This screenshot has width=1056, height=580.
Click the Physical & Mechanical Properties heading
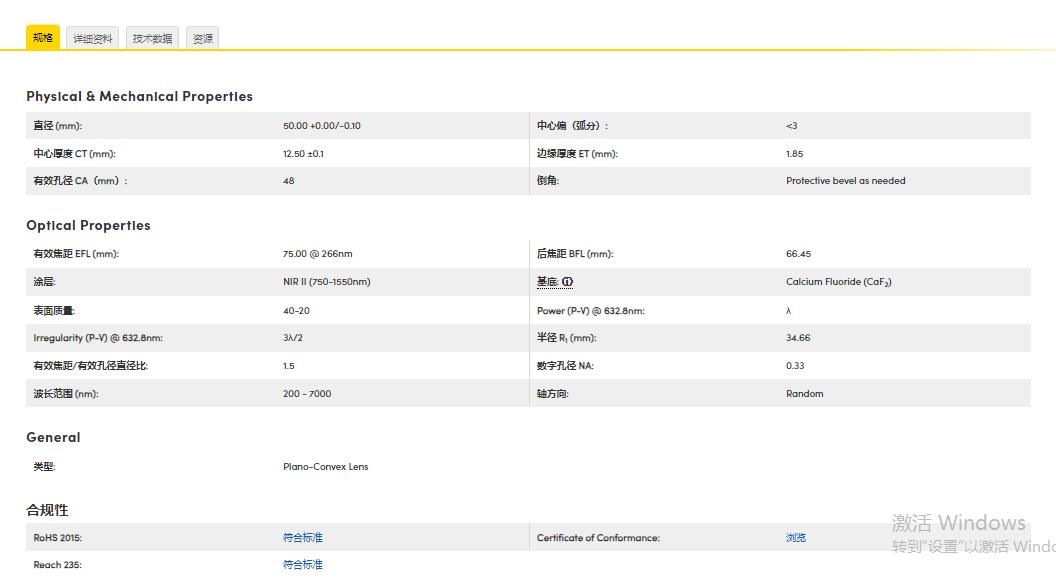(139, 96)
